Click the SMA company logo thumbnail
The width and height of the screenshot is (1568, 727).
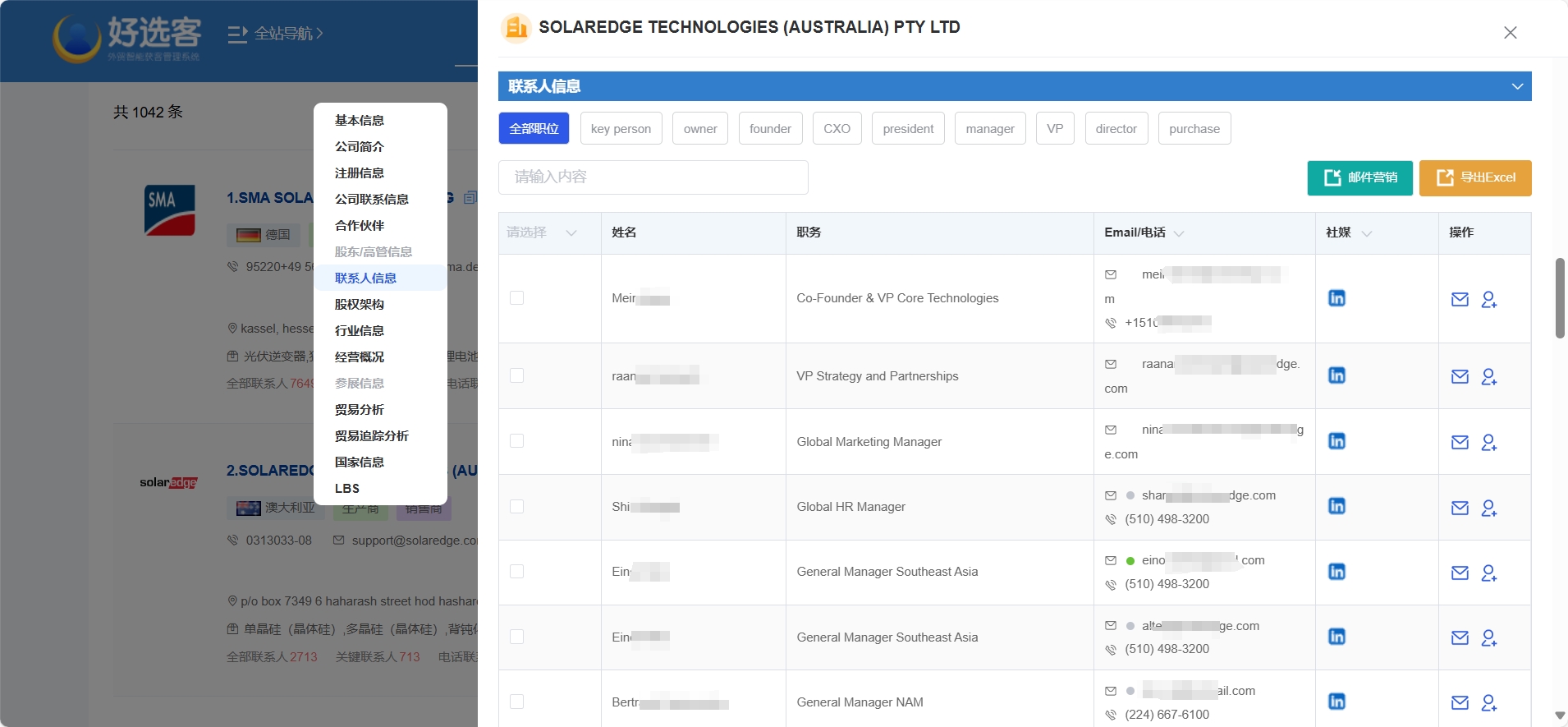coord(170,210)
